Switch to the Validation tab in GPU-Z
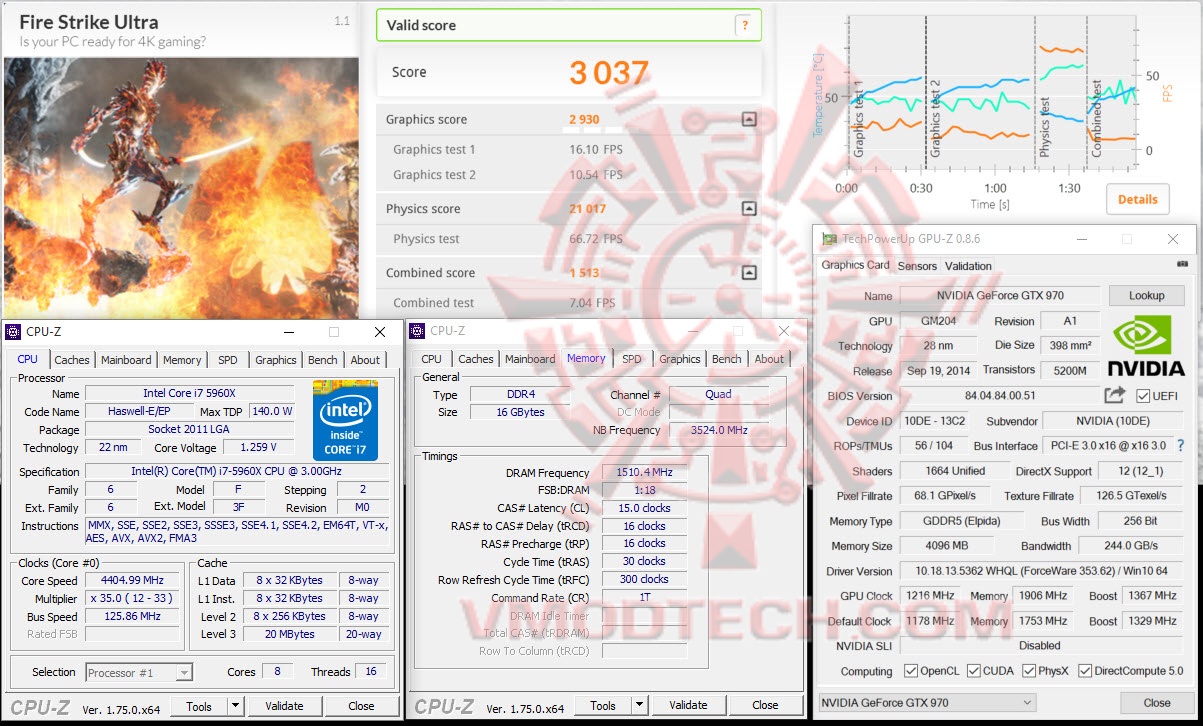 click(968, 266)
